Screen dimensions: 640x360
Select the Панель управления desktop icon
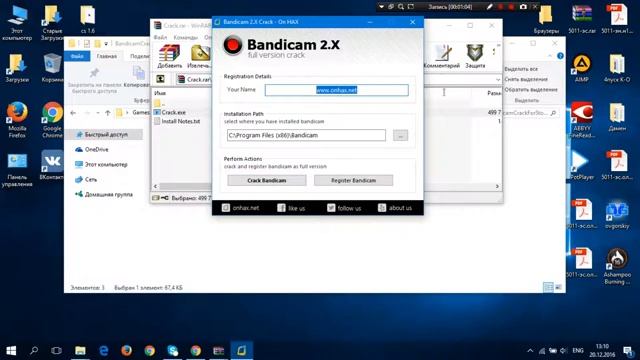(17, 170)
